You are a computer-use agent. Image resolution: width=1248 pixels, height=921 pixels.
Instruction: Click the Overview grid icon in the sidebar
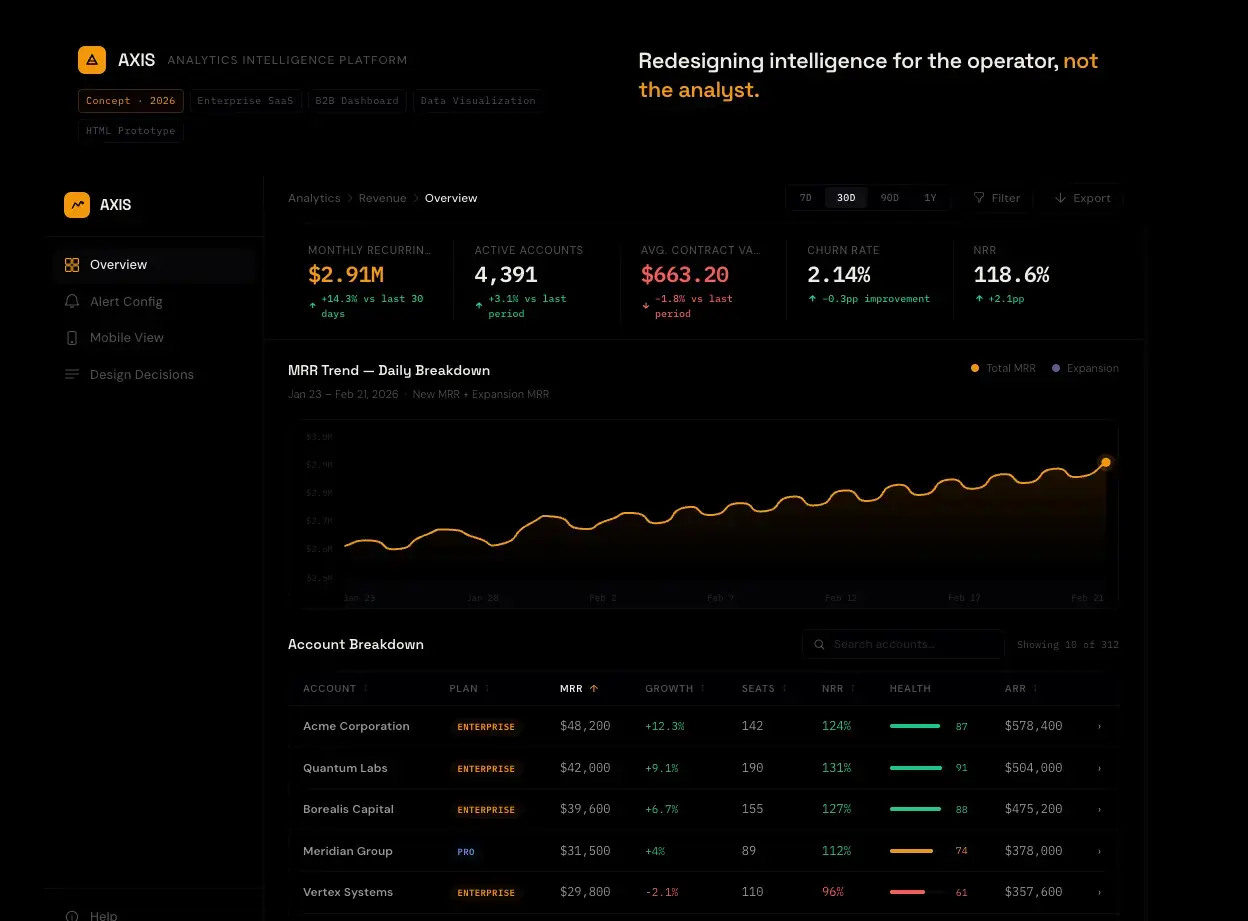(72, 265)
